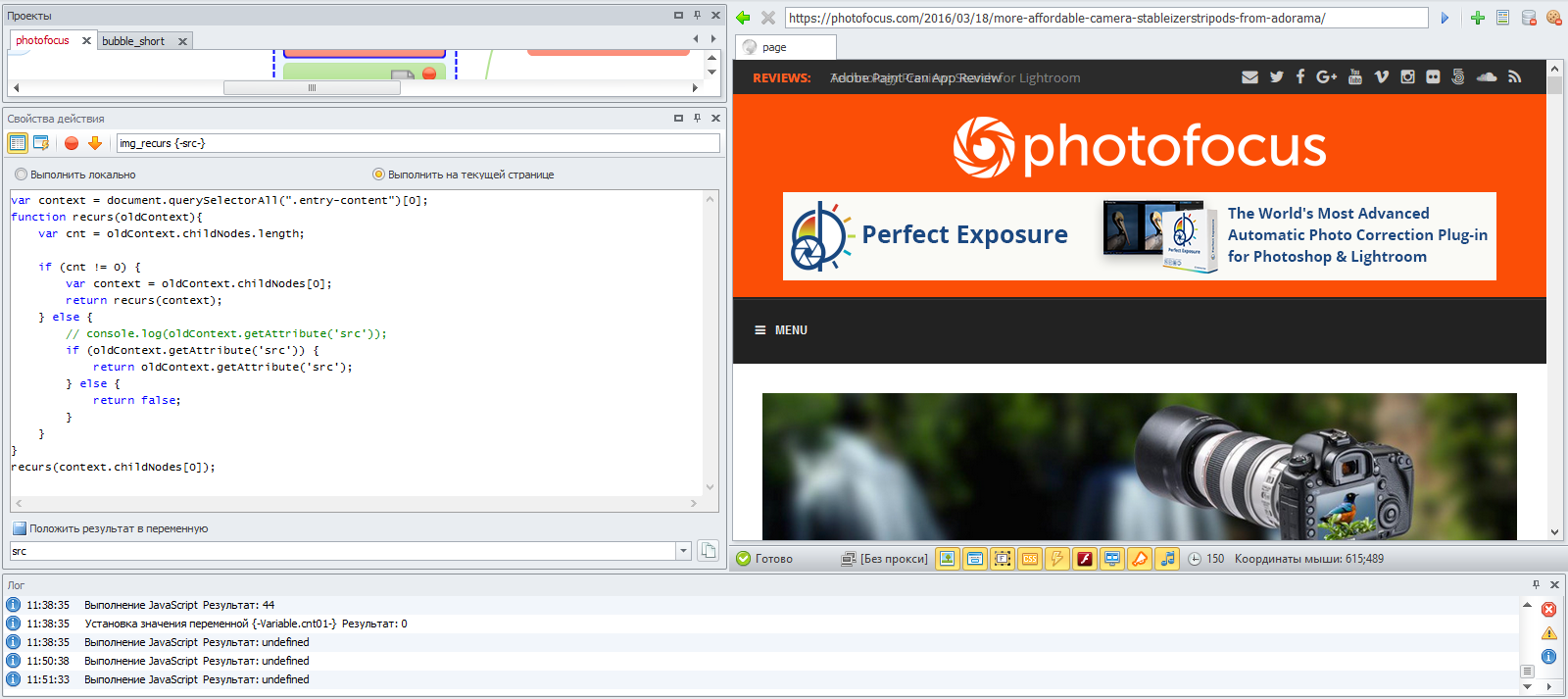
Task: Toggle the monitor button in the status bar
Action: (1112, 559)
